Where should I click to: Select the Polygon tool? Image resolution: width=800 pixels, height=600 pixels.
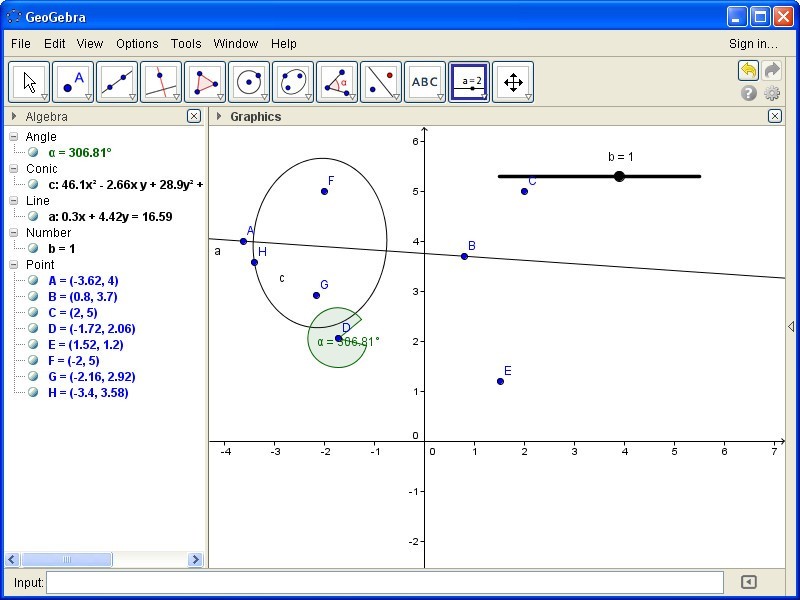[205, 82]
